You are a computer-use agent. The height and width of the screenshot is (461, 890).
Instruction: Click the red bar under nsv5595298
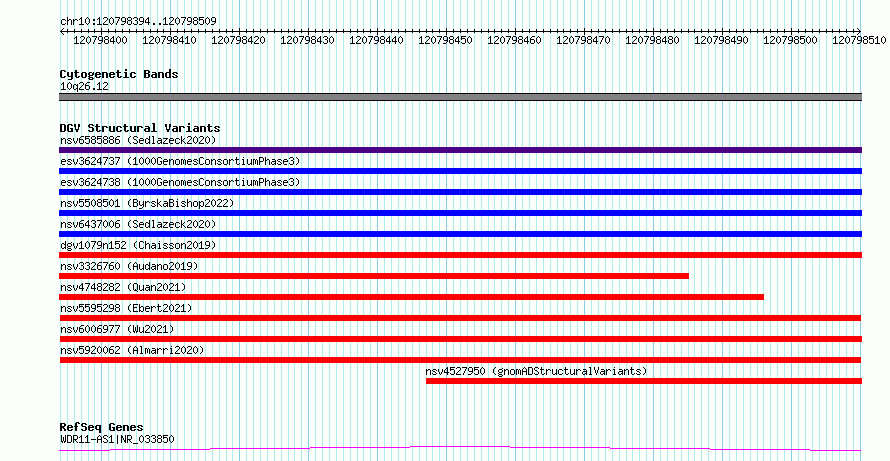pyautogui.click(x=460, y=318)
